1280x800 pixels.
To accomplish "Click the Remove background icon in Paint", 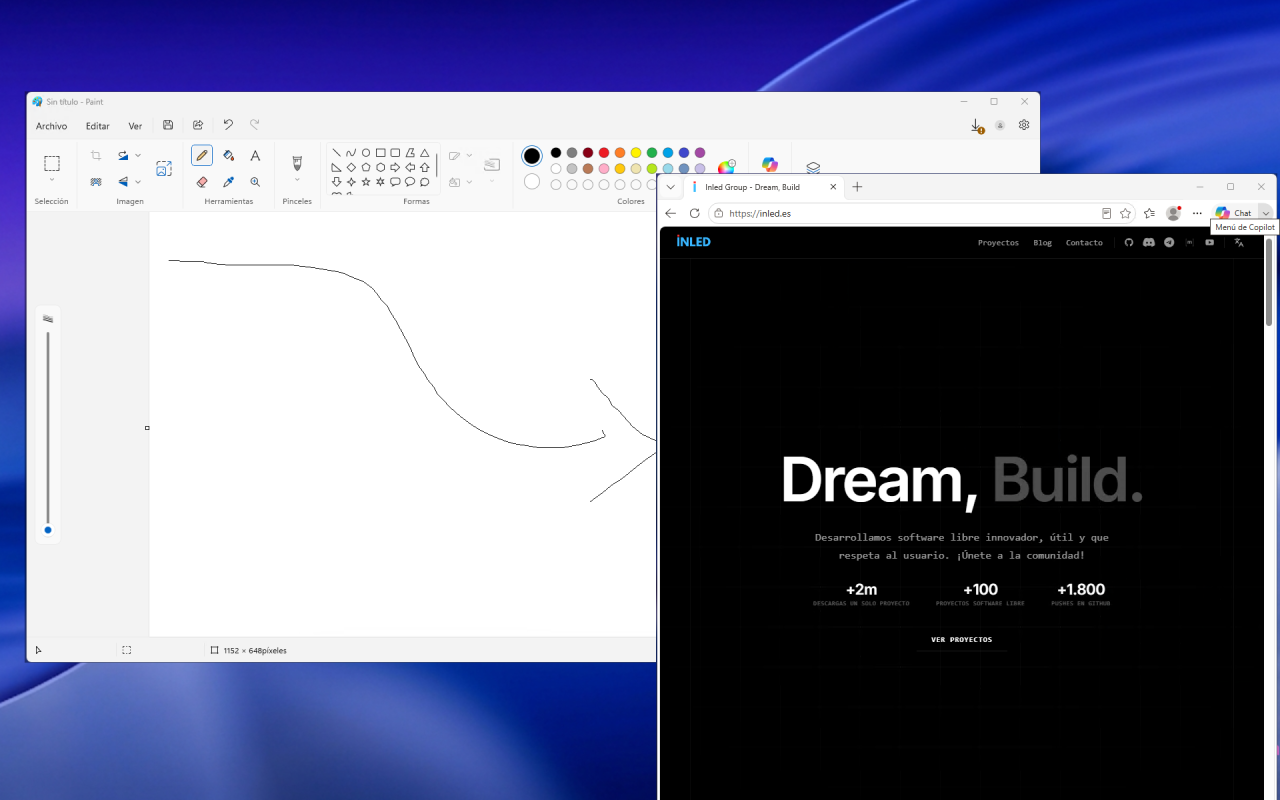I will click(96, 182).
